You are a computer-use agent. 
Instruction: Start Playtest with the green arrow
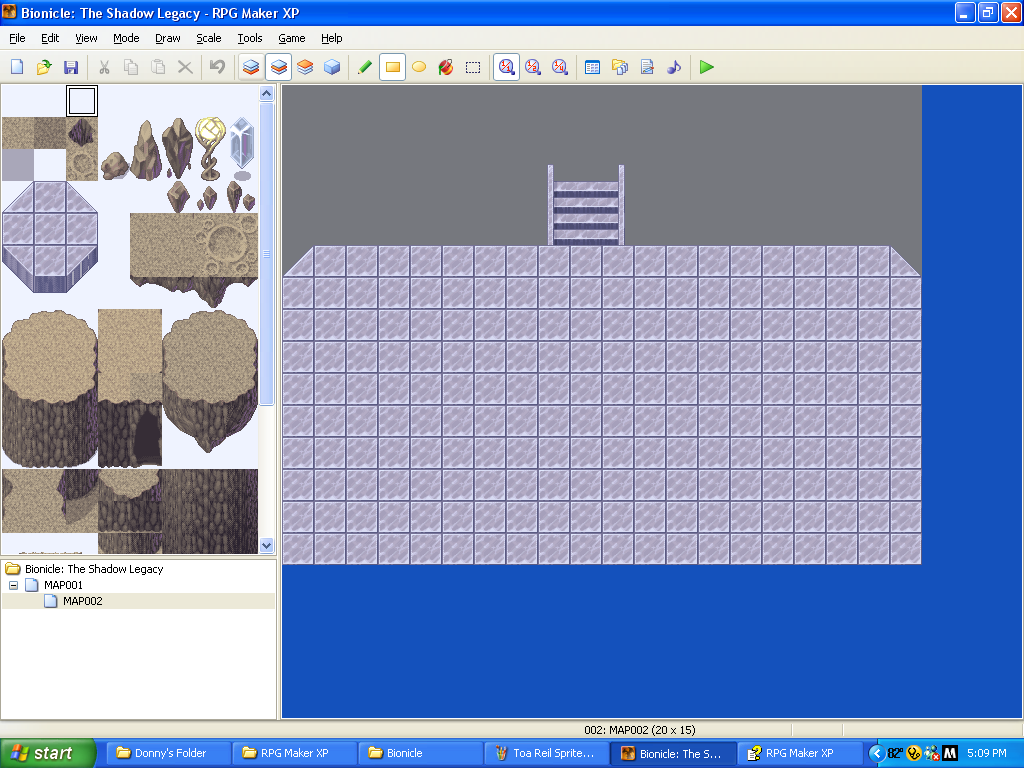pos(707,67)
